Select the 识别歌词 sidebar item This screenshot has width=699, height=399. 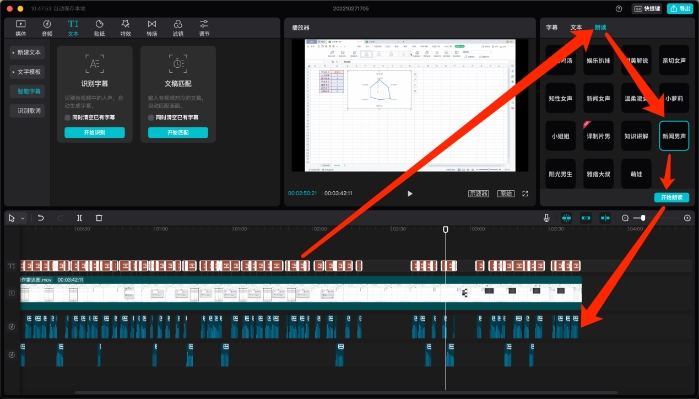pyautogui.click(x=28, y=111)
